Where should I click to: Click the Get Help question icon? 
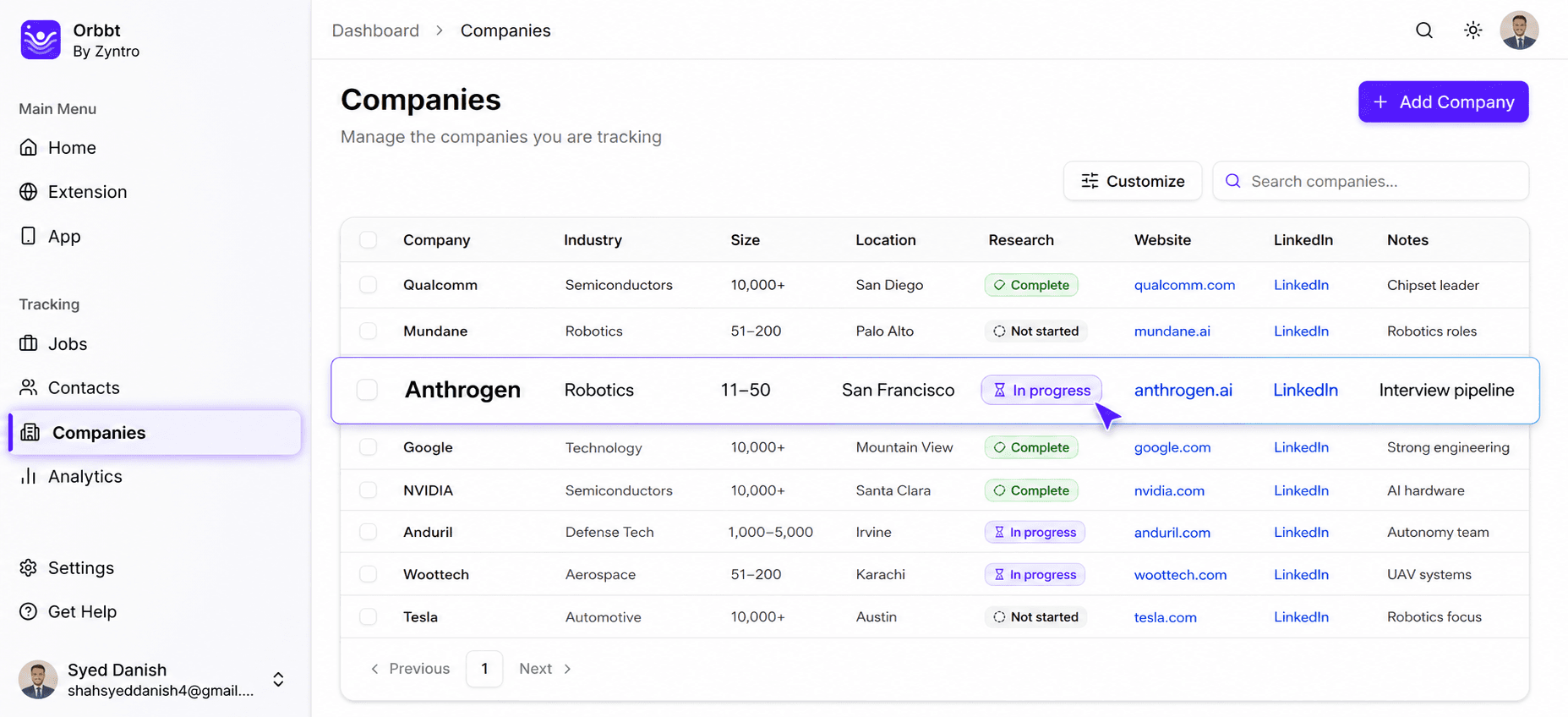29,611
